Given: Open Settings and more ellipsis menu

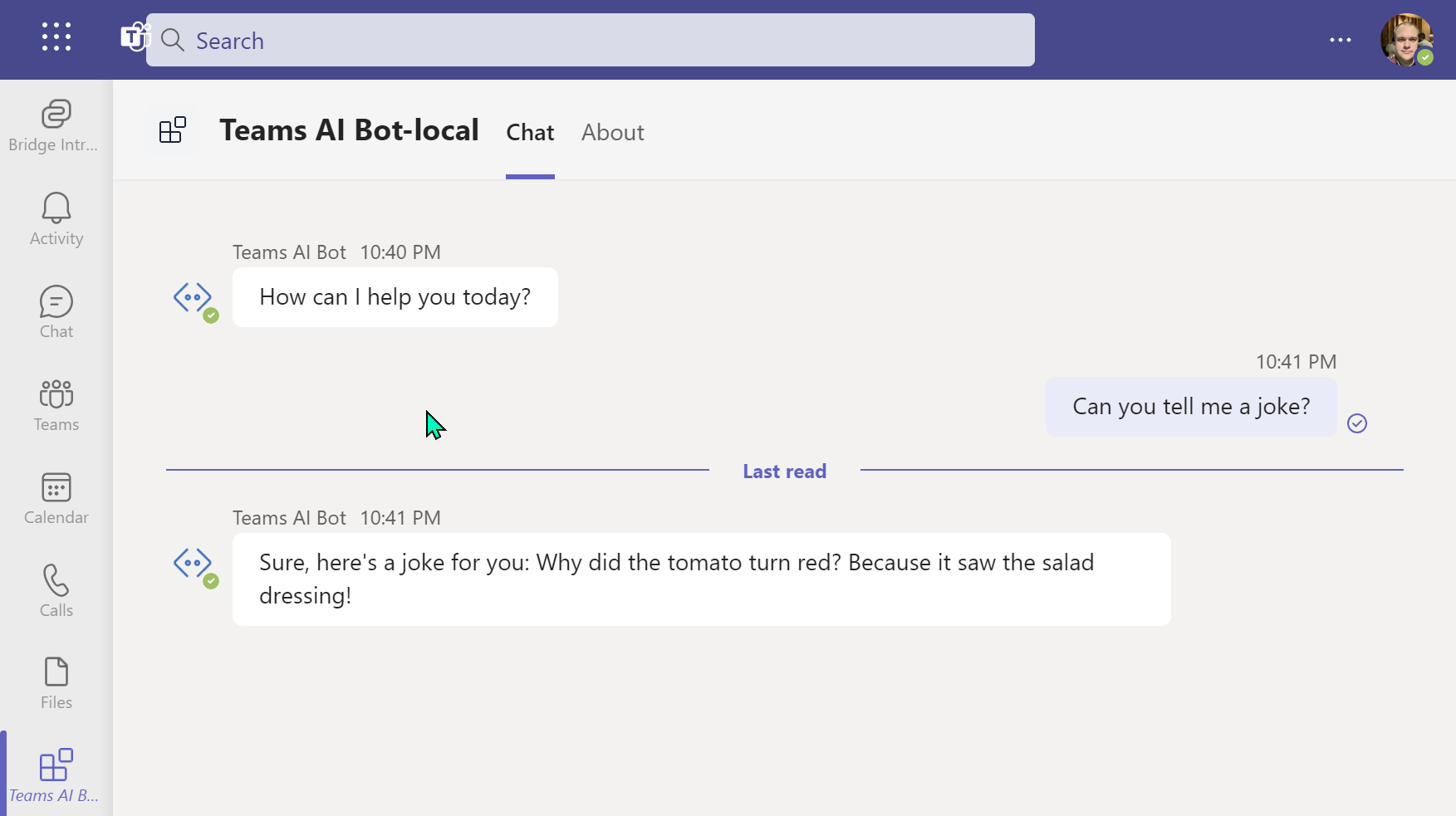Looking at the screenshot, I should pos(1340,40).
